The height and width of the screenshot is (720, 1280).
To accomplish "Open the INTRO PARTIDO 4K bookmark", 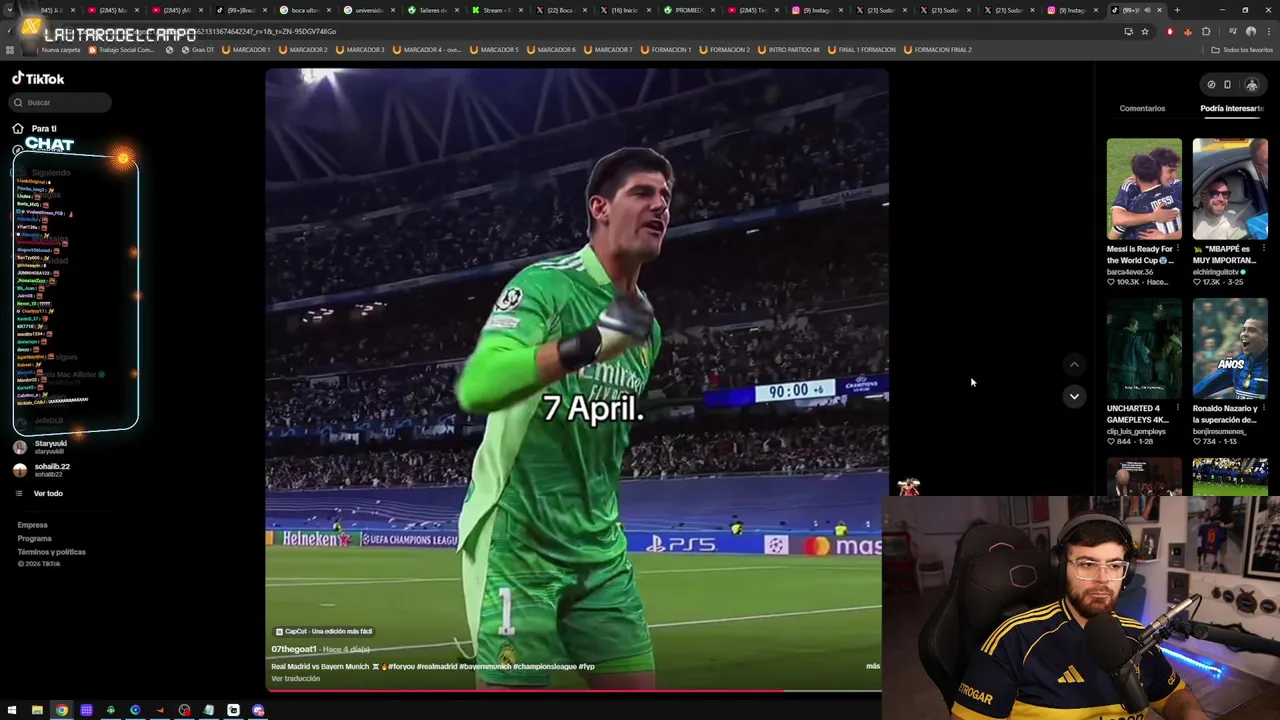I will point(789,49).
